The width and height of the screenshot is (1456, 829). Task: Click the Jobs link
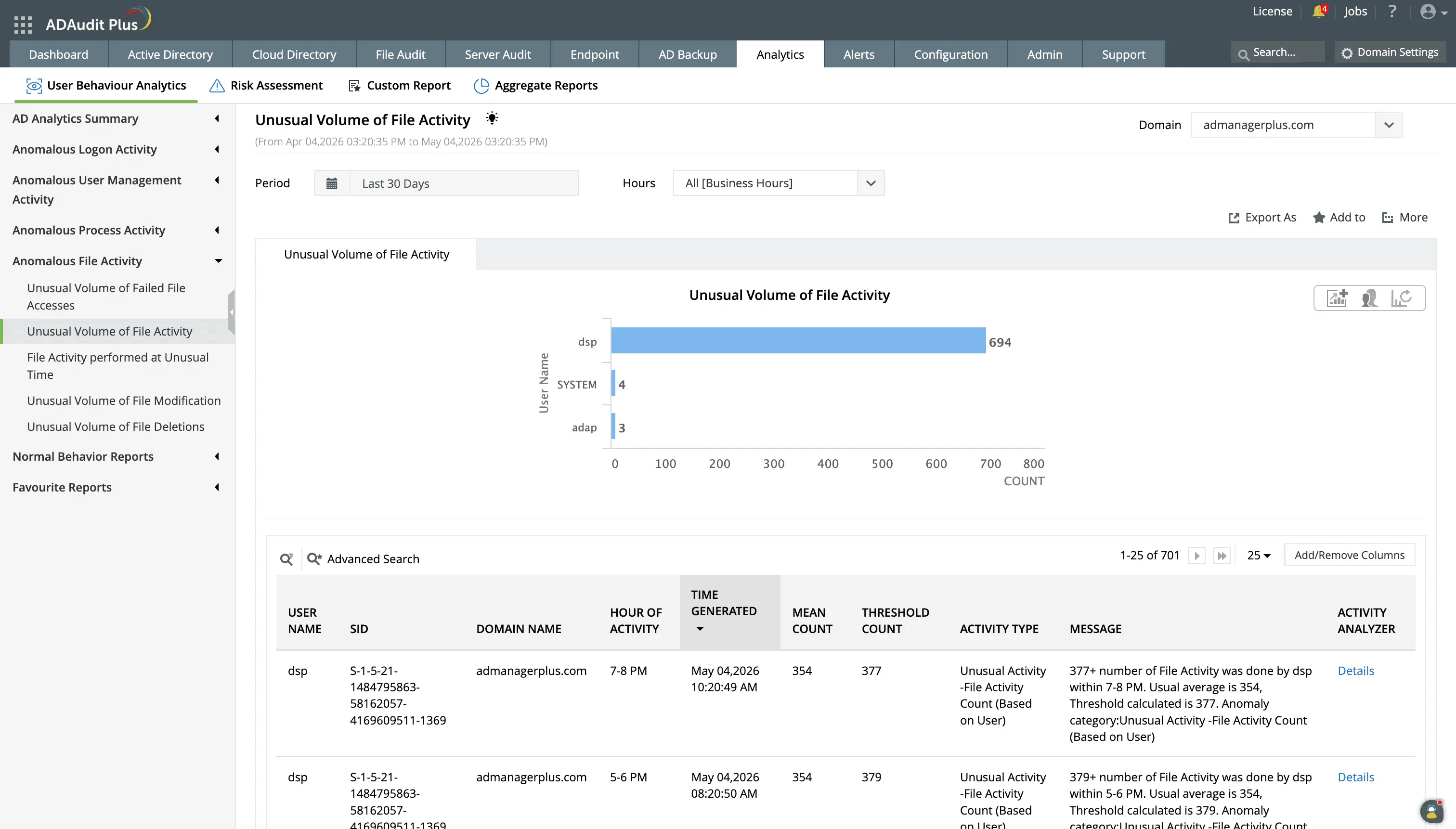[1355, 12]
